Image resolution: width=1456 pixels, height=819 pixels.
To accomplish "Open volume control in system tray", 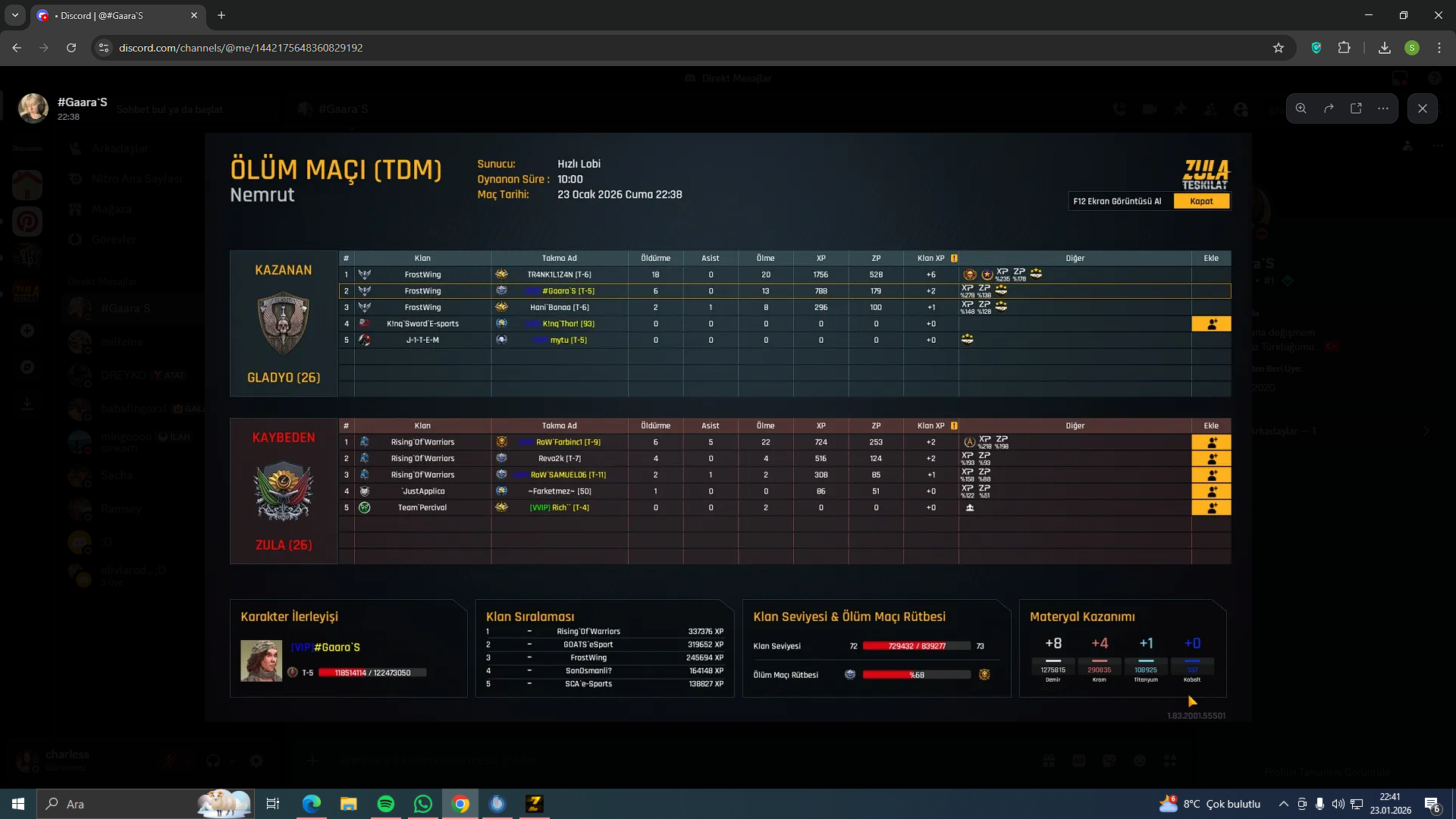I will (1338, 804).
